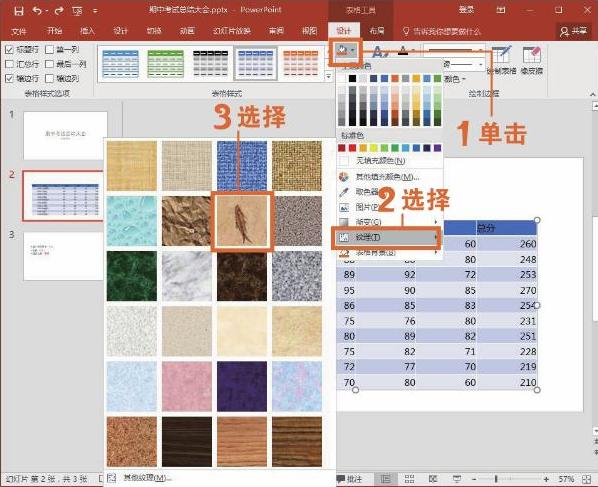Switch to the Animations (动画) tab
Screen dimensions: 598x487
(x=187, y=31)
